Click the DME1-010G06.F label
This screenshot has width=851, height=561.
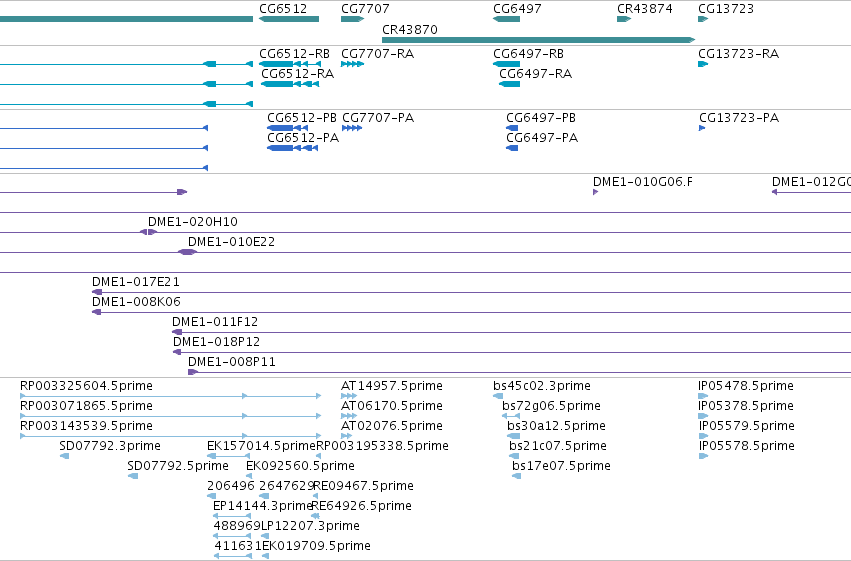[643, 182]
